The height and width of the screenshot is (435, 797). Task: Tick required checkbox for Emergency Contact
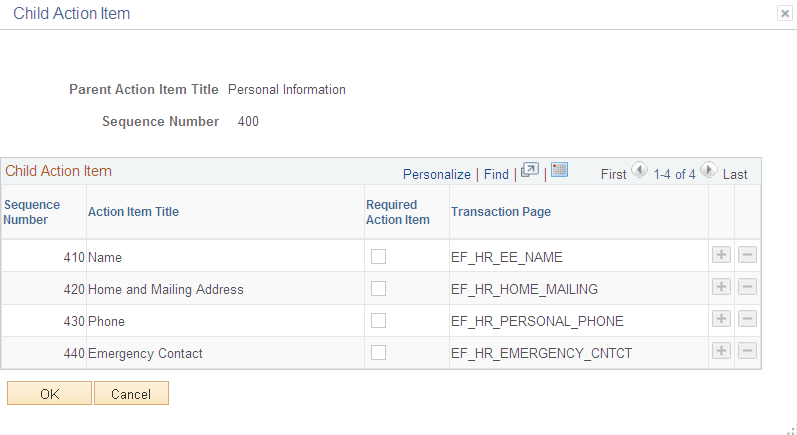point(378,353)
